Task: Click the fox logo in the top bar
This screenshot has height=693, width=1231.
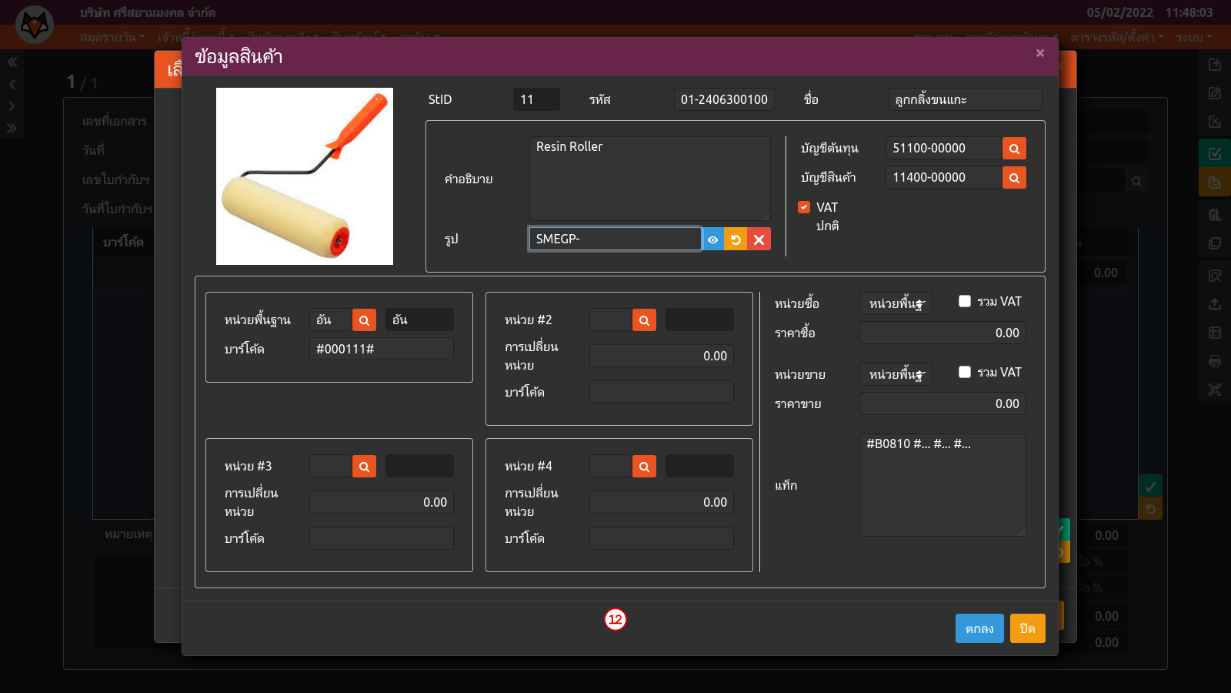Action: [36, 24]
